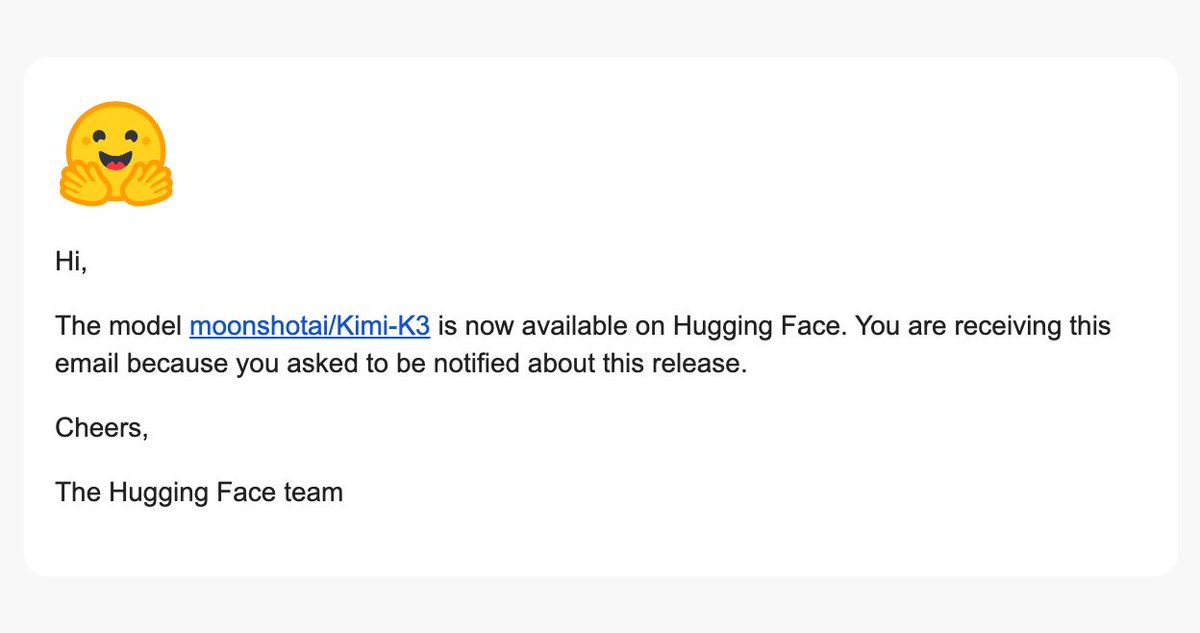The image size is (1200, 633).
Task: Click the Hugging Face emoji logo
Action: [x=115, y=154]
